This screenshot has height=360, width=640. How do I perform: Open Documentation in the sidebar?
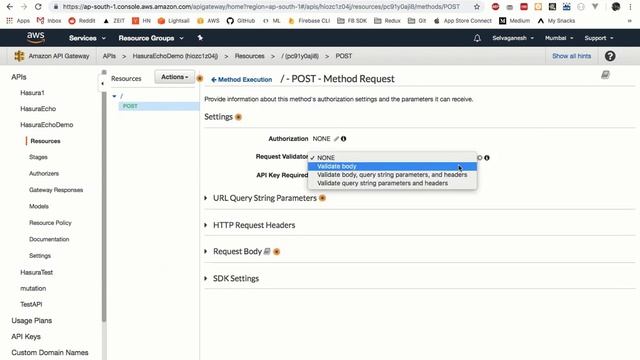coord(49,239)
